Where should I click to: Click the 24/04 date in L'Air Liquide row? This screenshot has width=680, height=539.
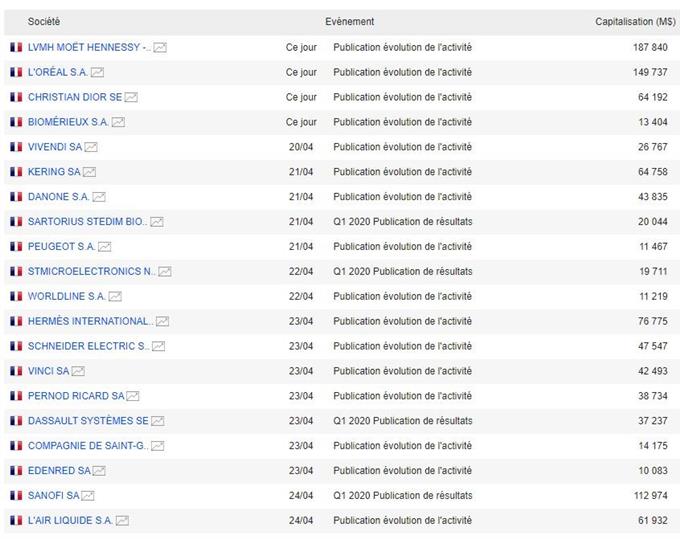point(301,520)
